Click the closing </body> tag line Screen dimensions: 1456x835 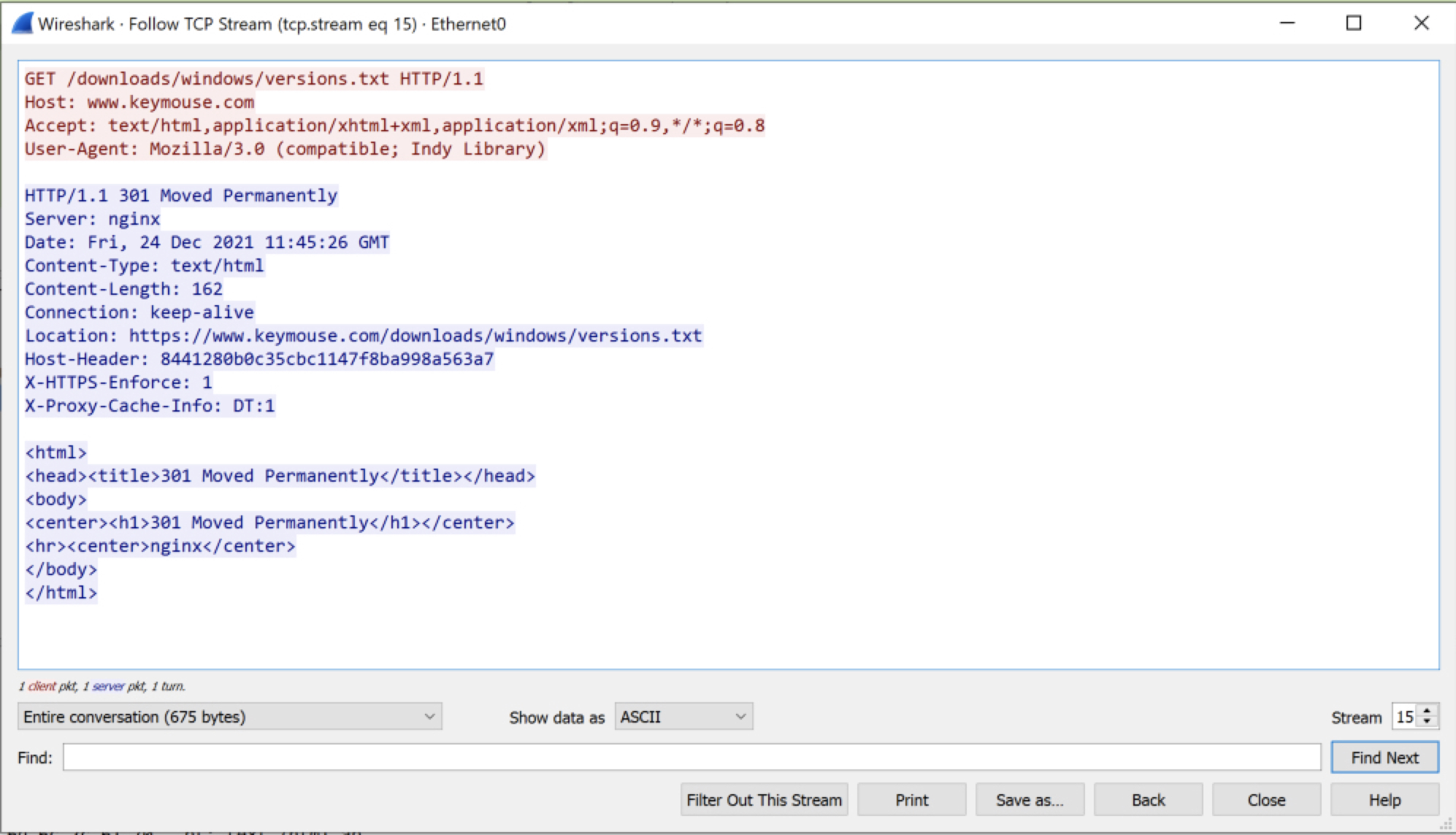(x=61, y=569)
